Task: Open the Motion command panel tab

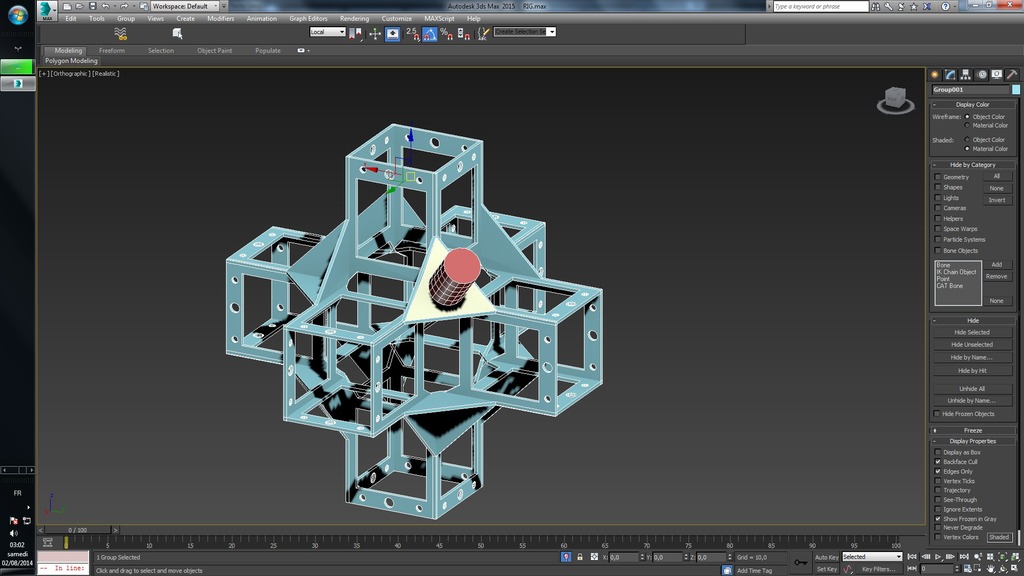Action: [982, 74]
